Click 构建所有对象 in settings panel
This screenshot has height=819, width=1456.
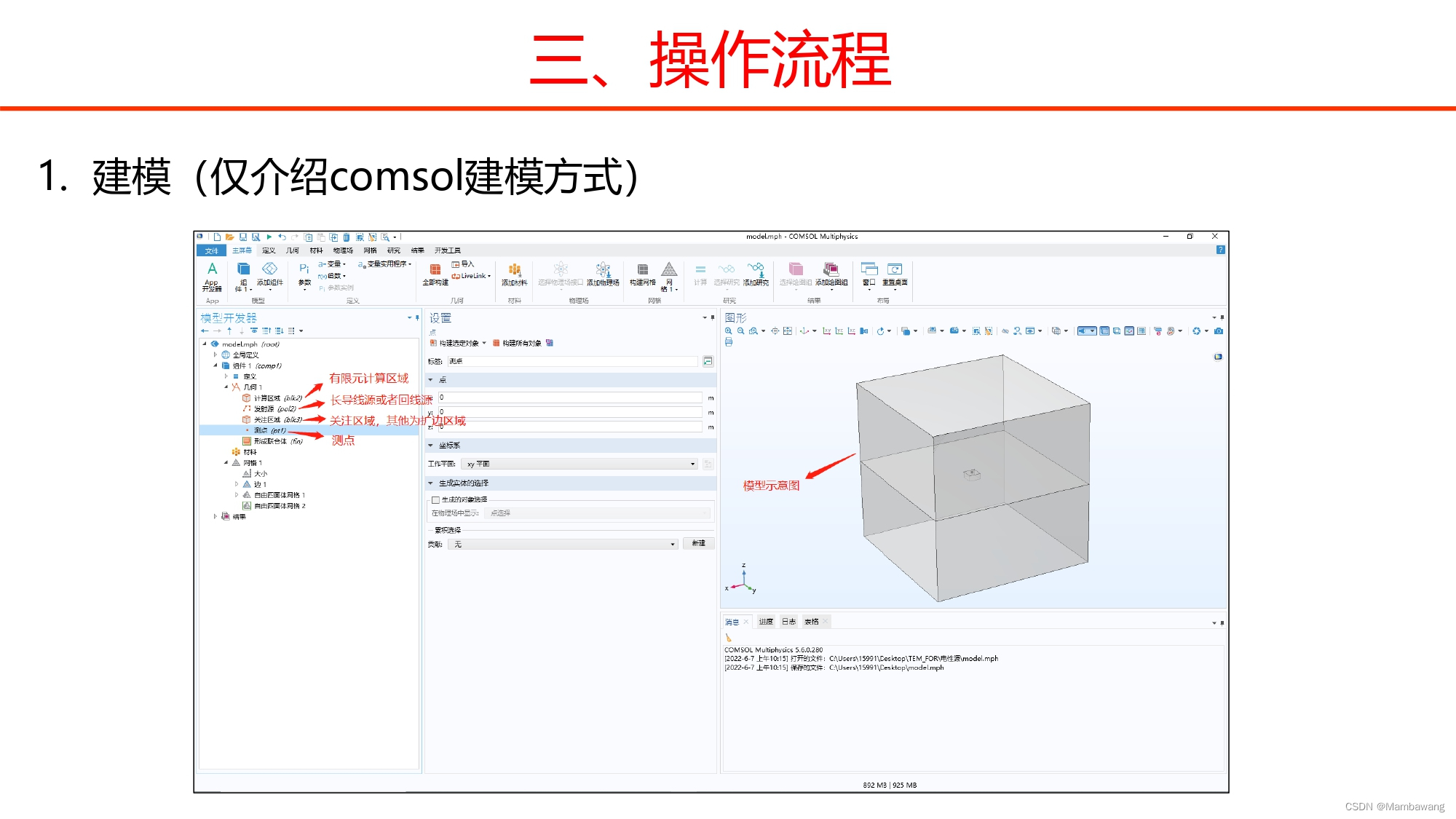518,343
